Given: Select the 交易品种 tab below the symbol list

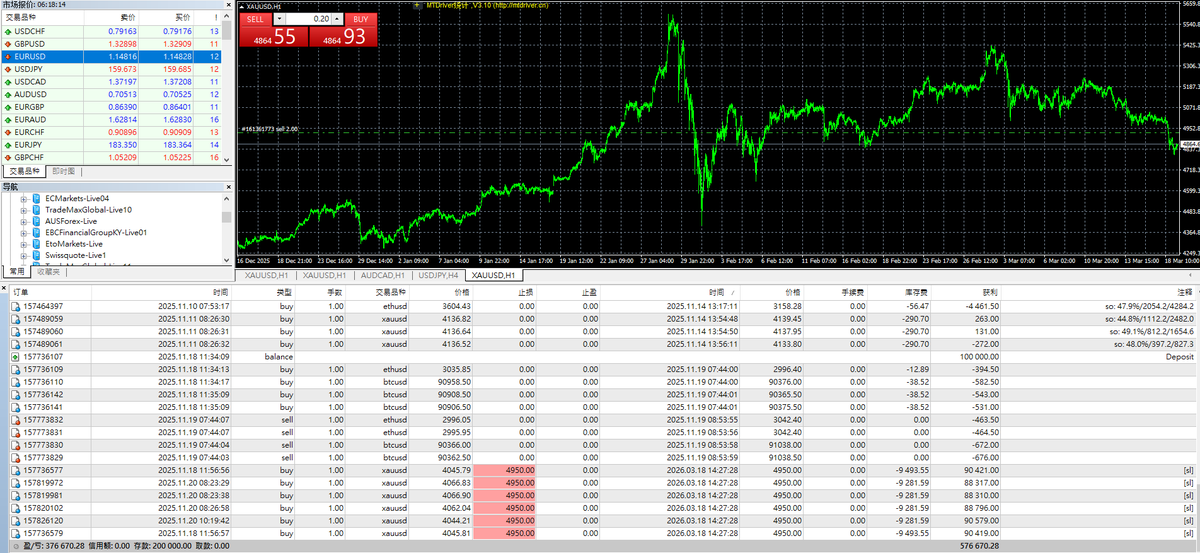Looking at the screenshot, I should (25, 172).
